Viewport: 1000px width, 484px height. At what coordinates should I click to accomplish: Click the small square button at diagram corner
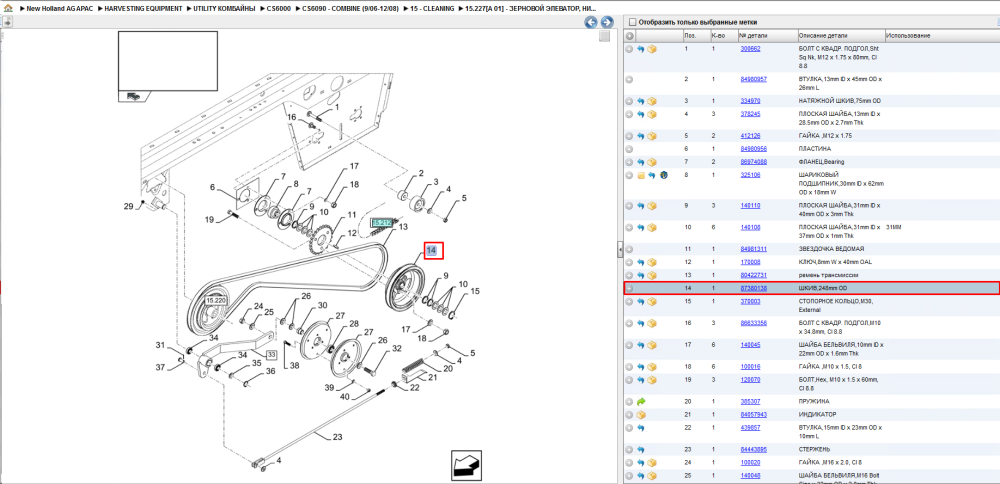click(x=604, y=36)
